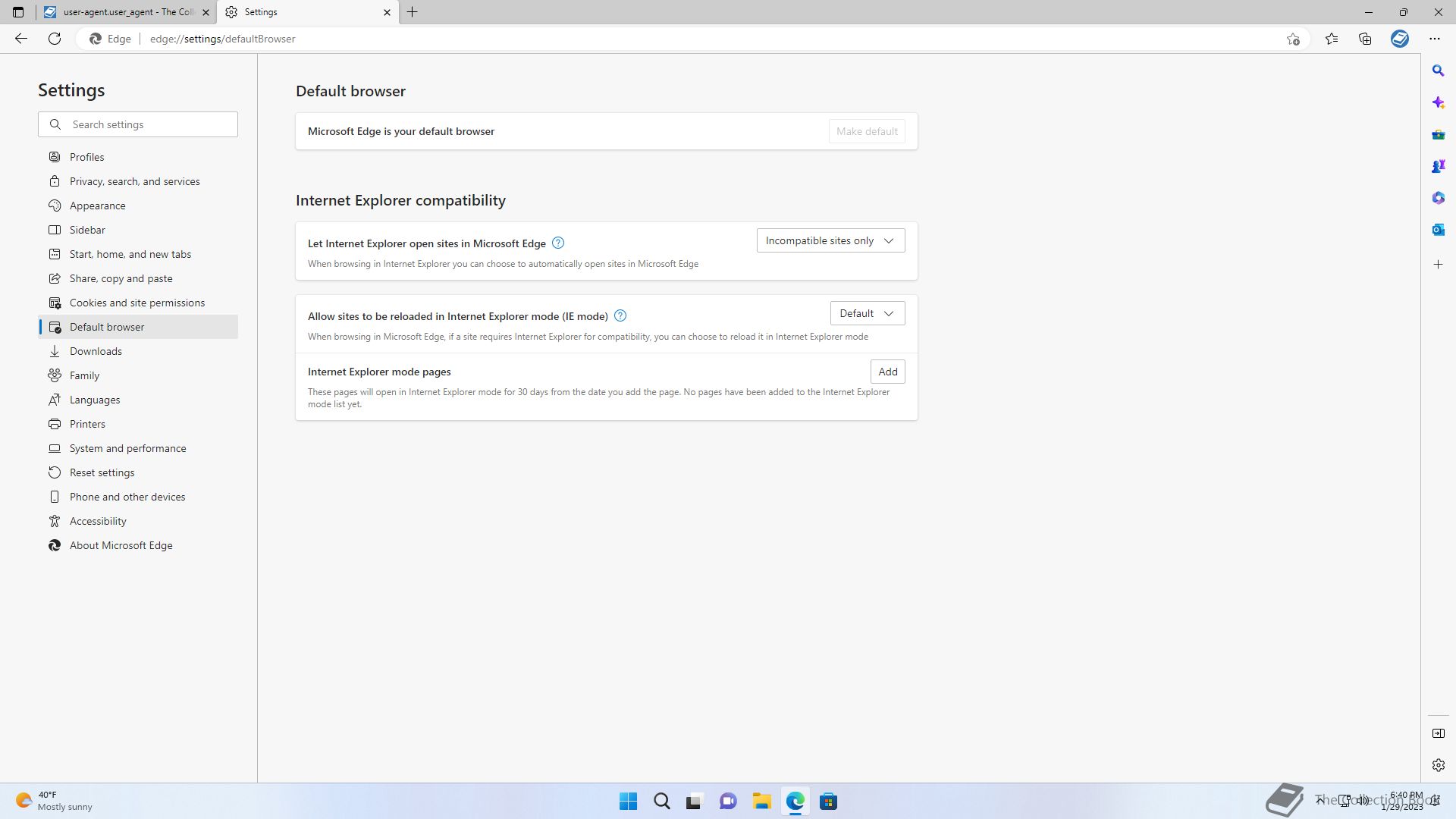This screenshot has height=819, width=1456.
Task: Open Phone and other devices section
Action: coord(138,497)
